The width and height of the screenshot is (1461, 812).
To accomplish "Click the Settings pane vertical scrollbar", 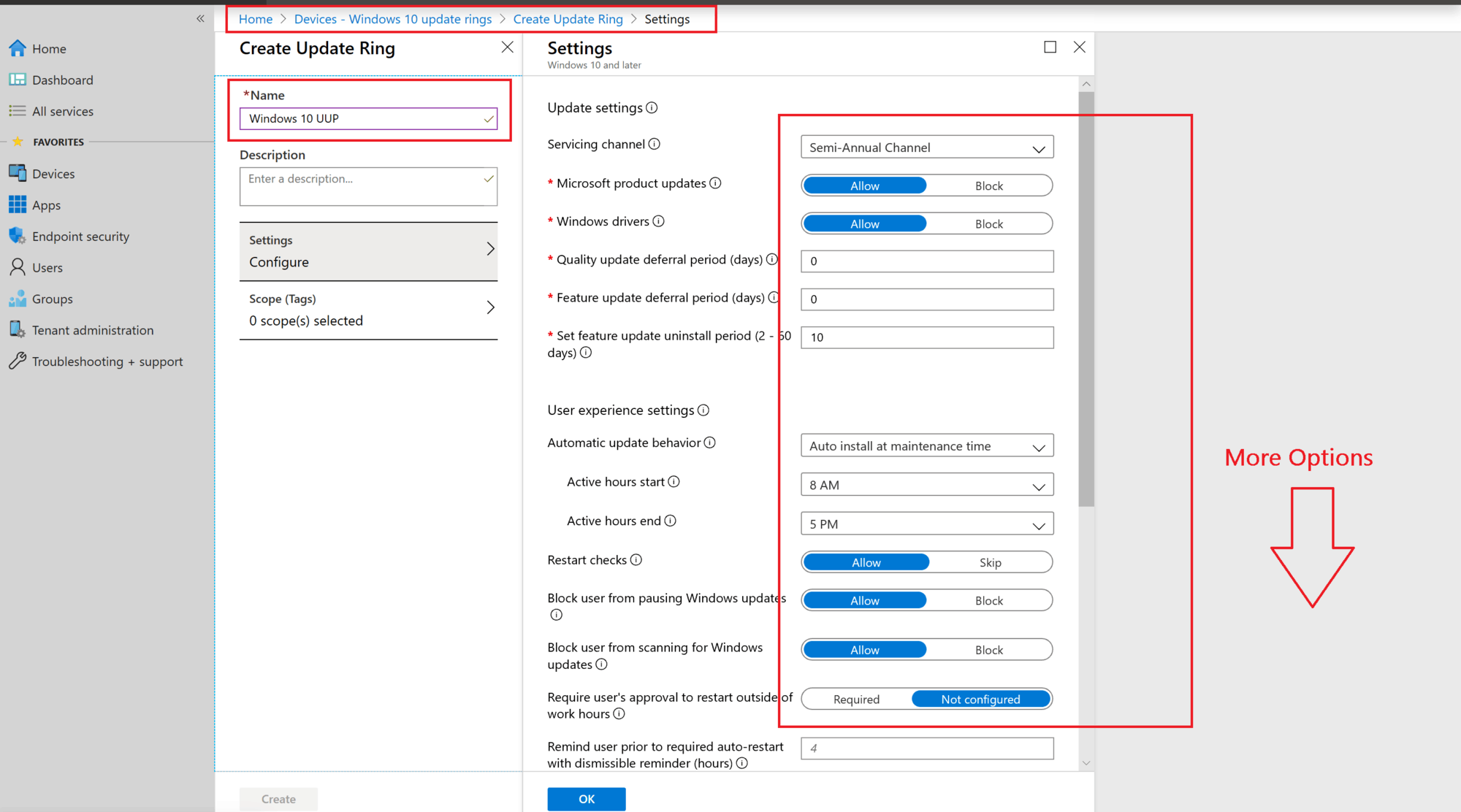I will pyautogui.click(x=1086, y=299).
